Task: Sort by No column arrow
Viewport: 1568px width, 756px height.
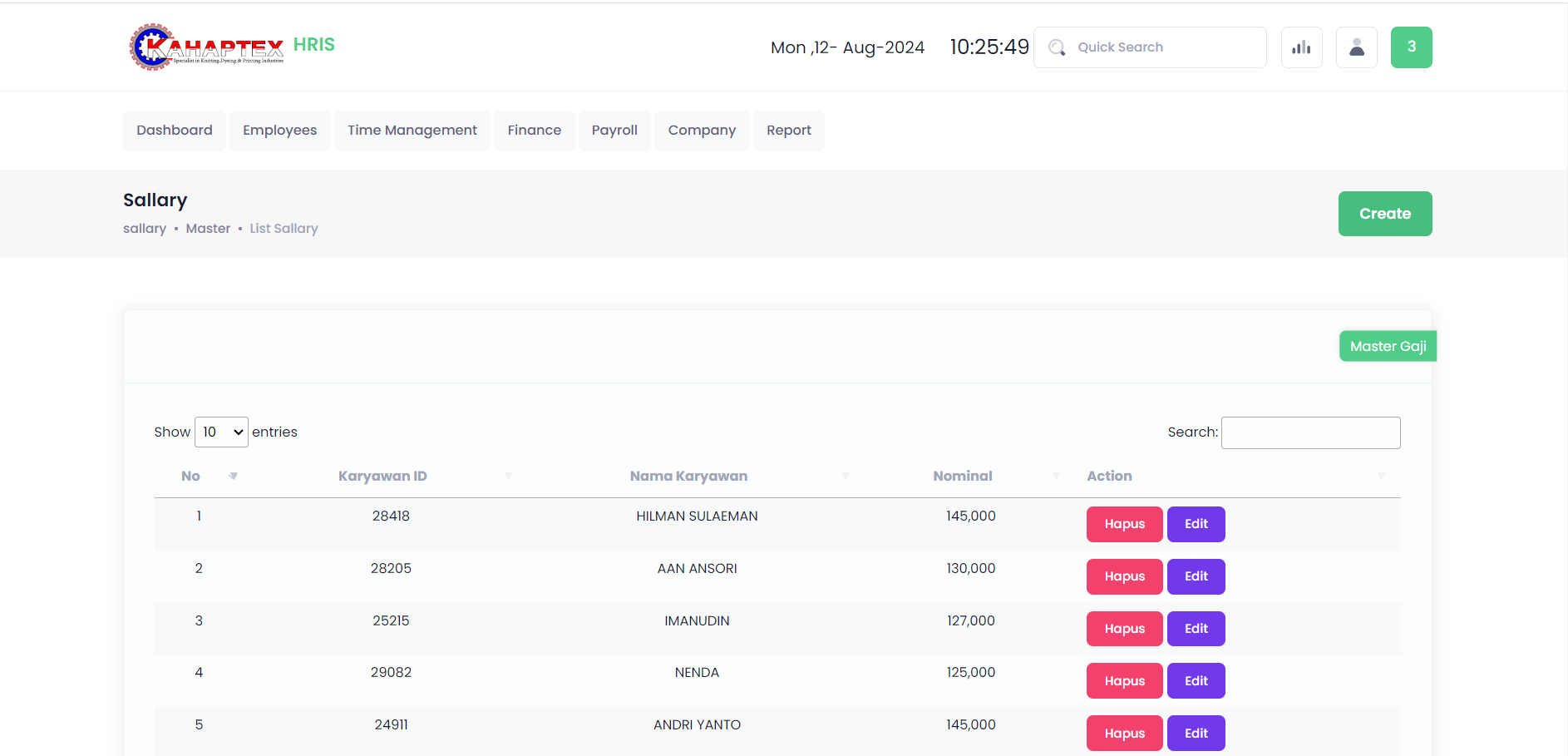Action: click(233, 476)
